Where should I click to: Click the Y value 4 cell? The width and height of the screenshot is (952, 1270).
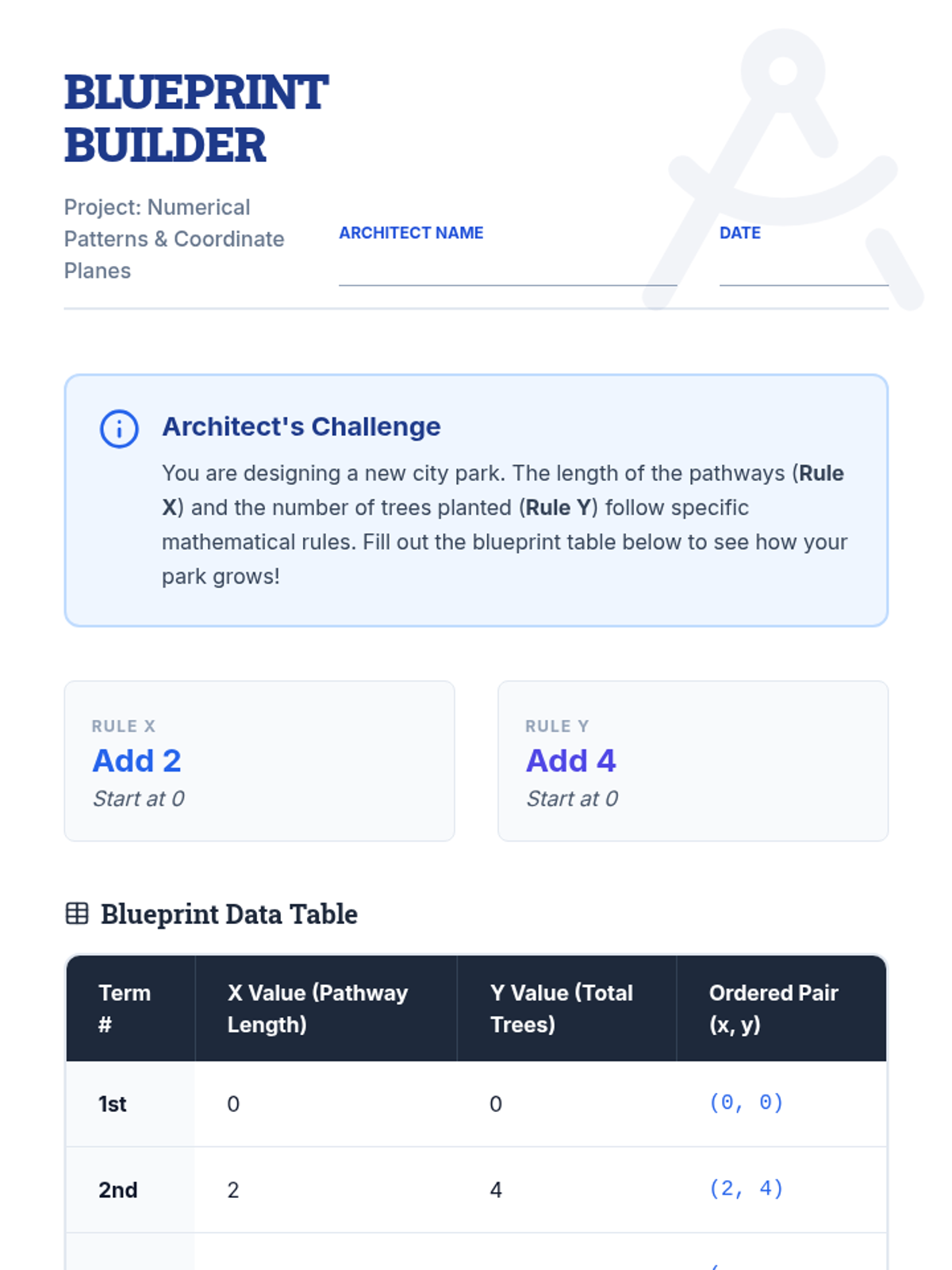[496, 1190]
